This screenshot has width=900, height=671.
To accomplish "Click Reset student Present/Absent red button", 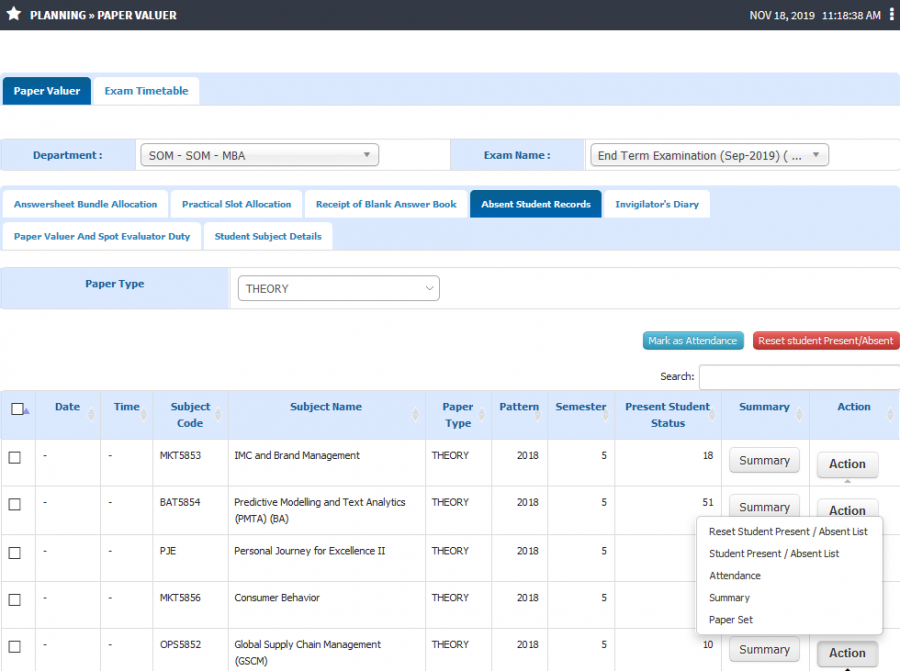I will coord(825,340).
